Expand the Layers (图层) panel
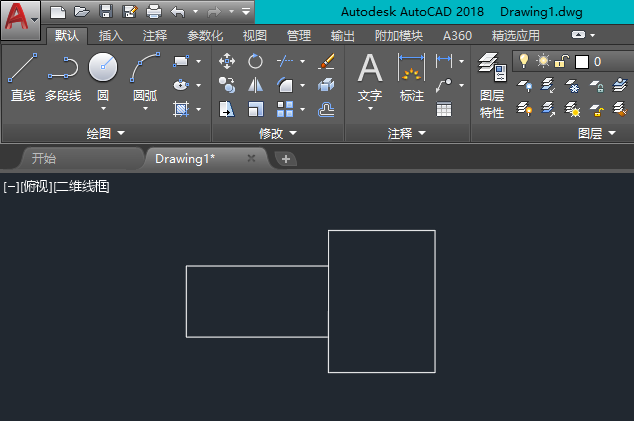This screenshot has height=421, width=634. [597, 133]
